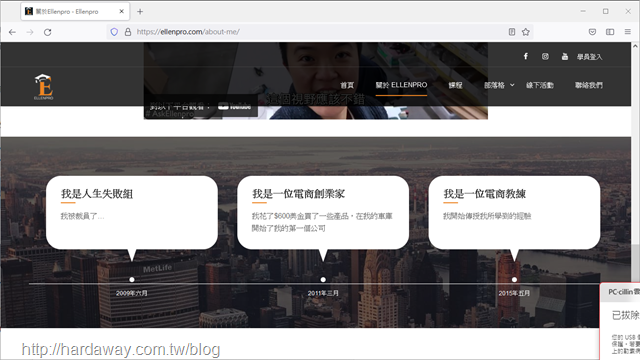Click the 2011年三月 timeline dot

(323, 280)
